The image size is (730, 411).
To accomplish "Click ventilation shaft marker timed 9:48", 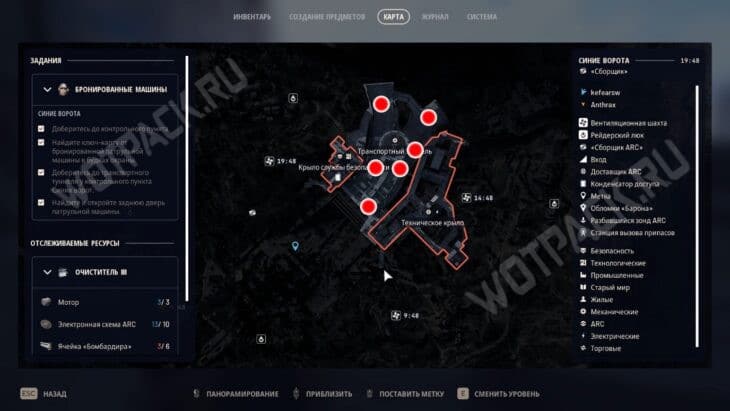I will click(396, 316).
